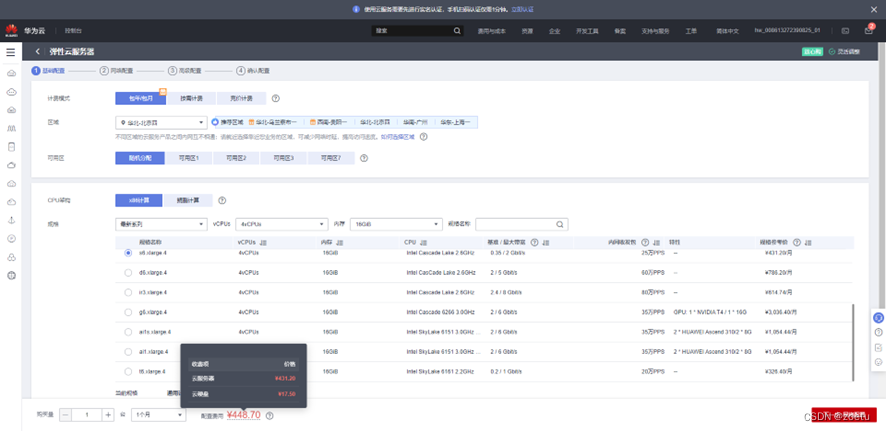Open the hamburger menu in the sidebar
The height and width of the screenshot is (431, 886).
point(11,53)
